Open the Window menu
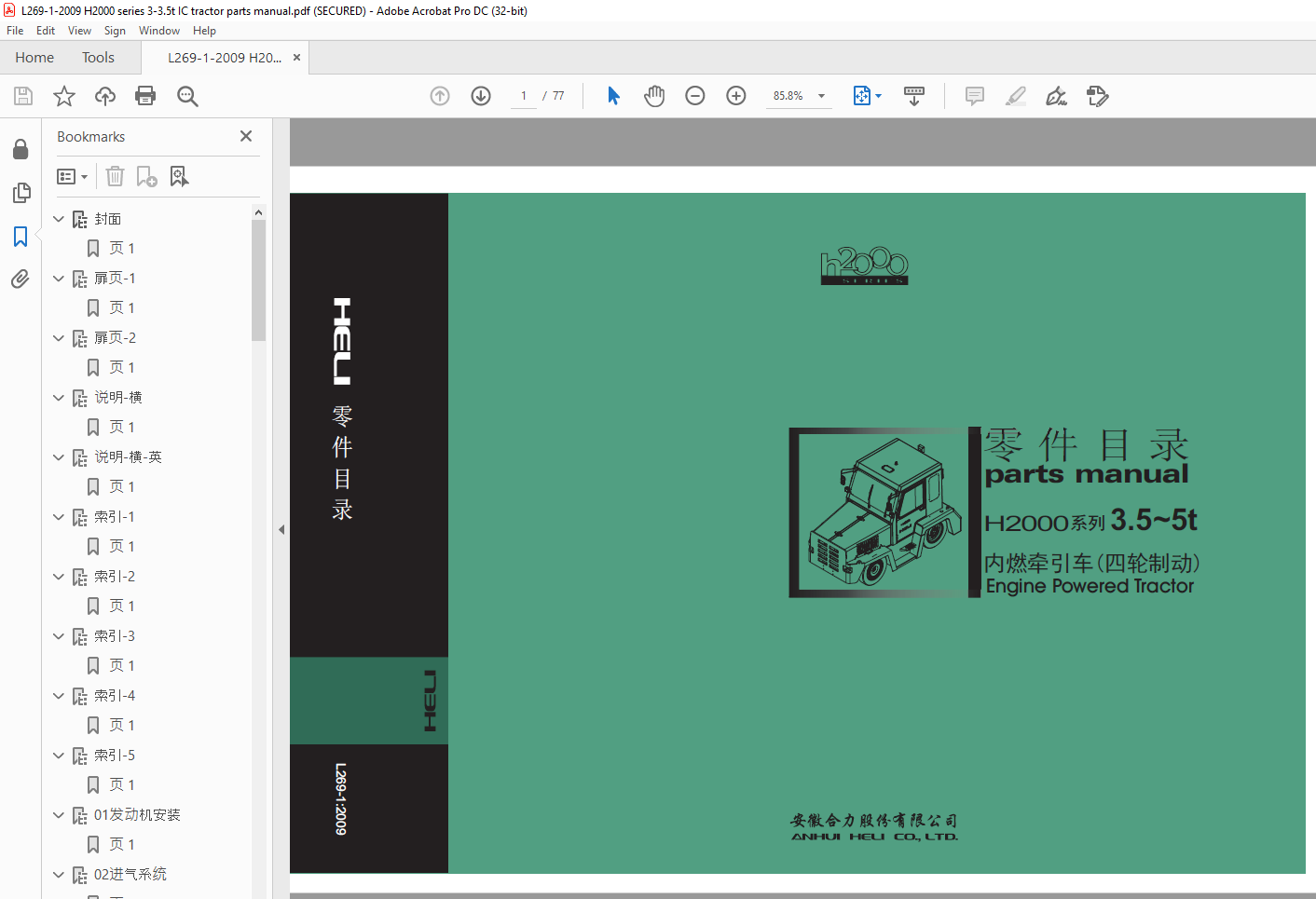 point(159,31)
